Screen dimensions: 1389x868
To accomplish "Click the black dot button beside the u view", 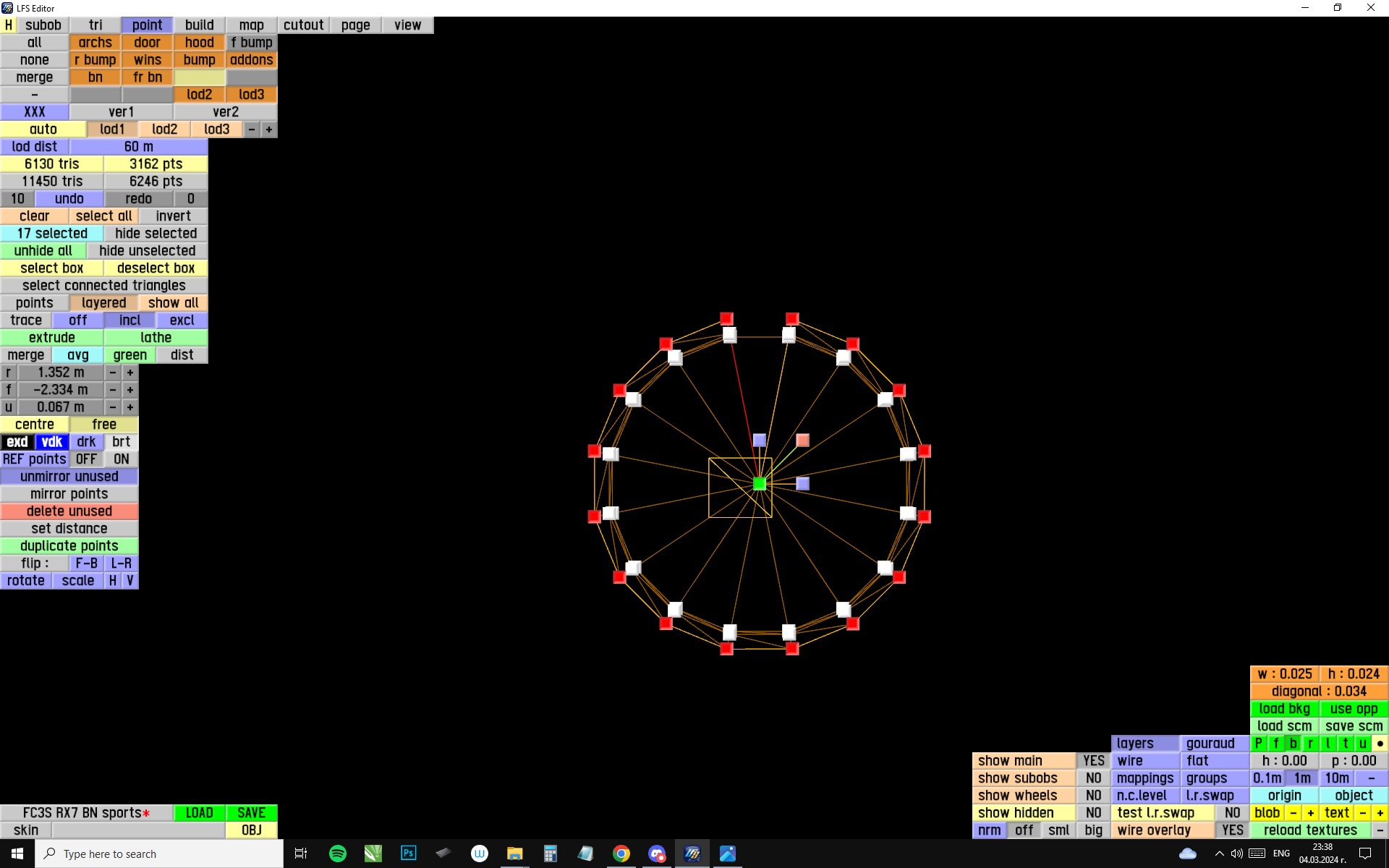I will [1380, 744].
